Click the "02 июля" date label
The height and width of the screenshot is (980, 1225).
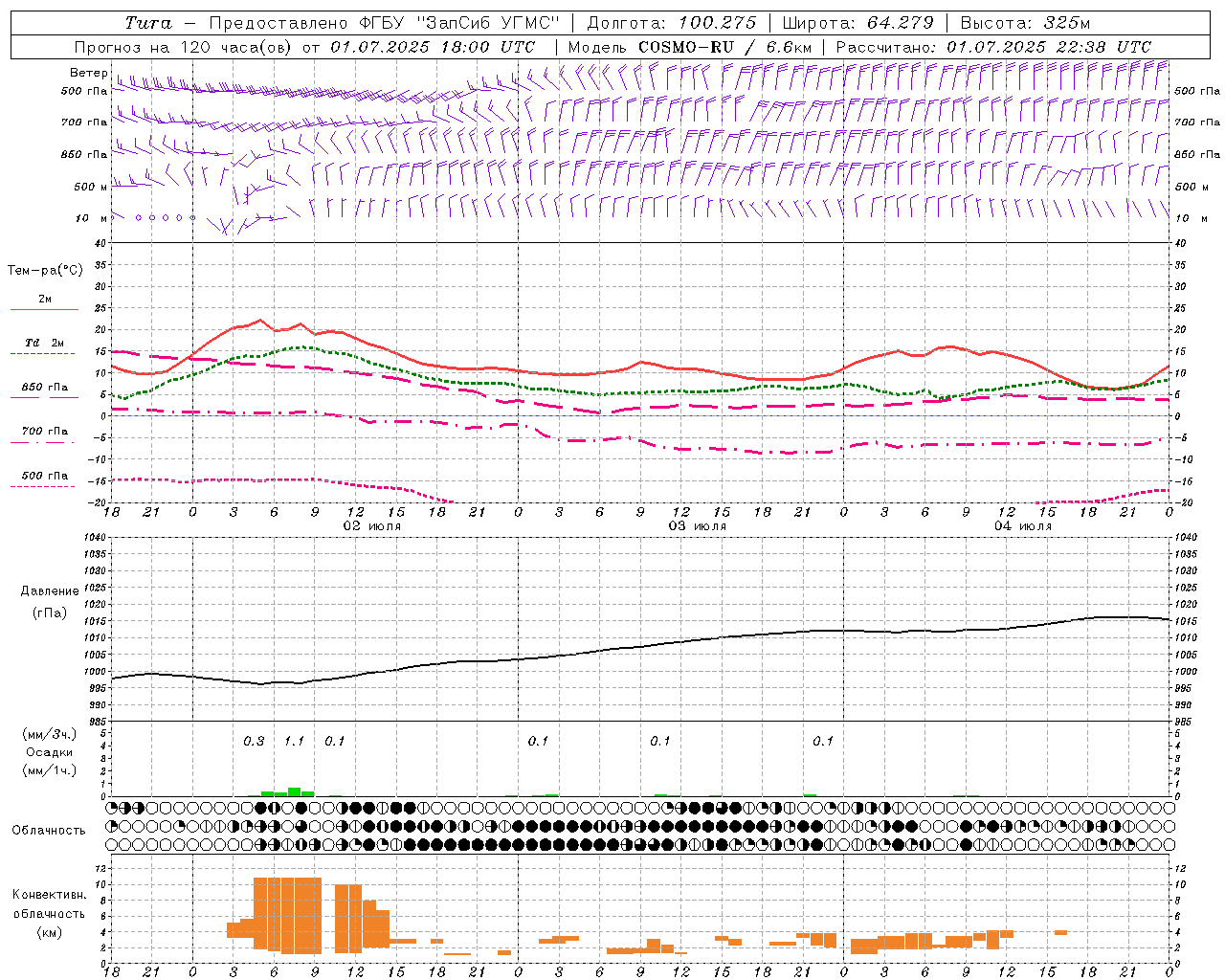pos(372,526)
